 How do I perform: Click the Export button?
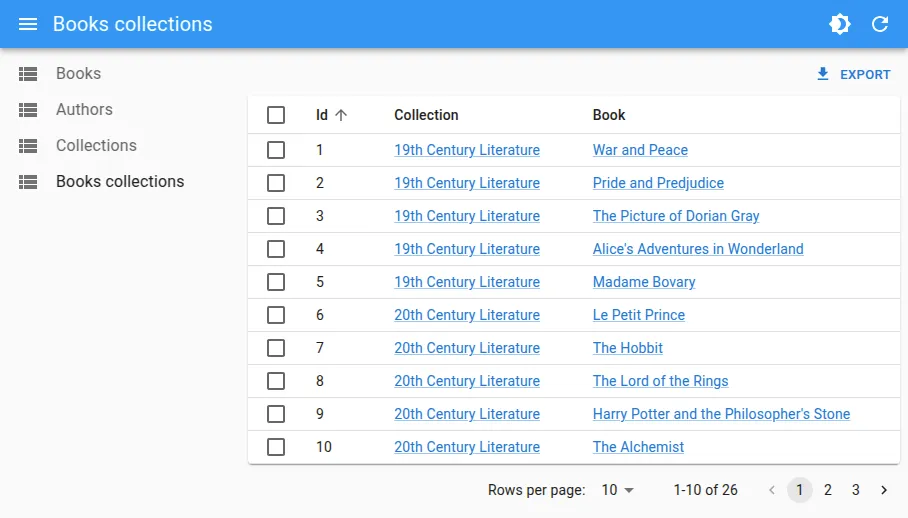(x=853, y=74)
